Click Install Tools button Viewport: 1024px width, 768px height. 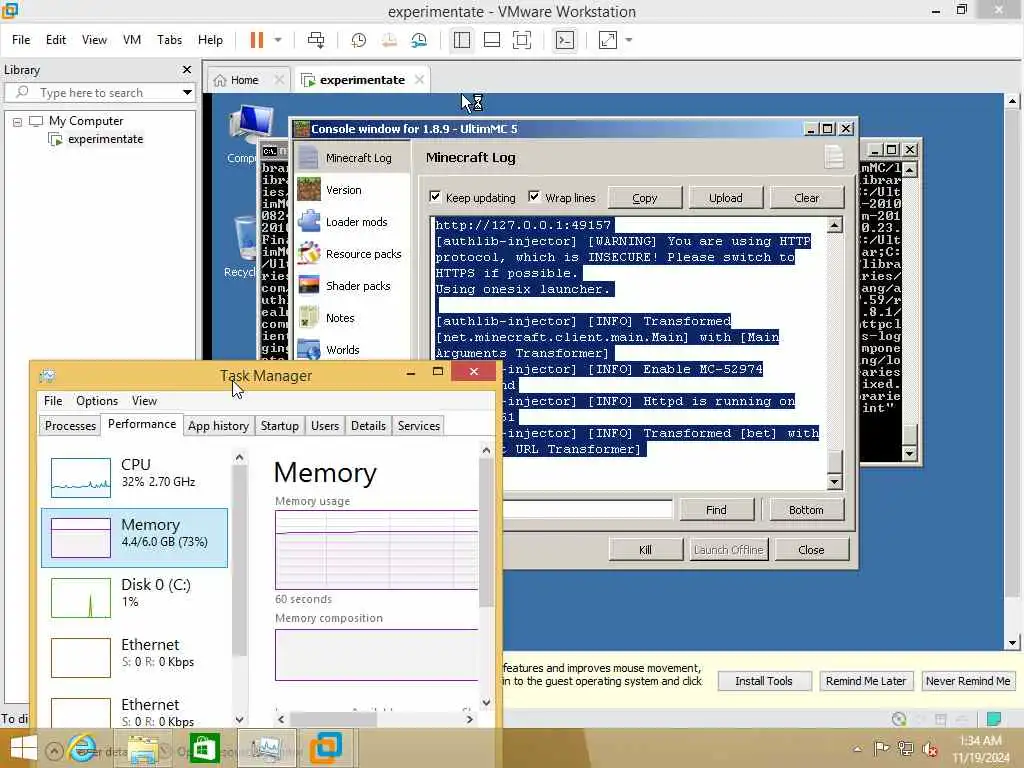tap(764, 681)
